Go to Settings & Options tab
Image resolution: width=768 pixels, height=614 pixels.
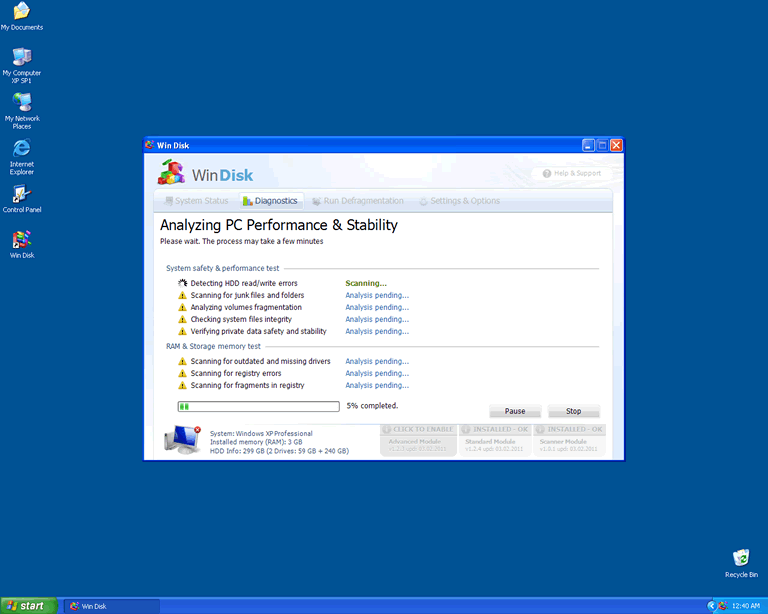(458, 201)
